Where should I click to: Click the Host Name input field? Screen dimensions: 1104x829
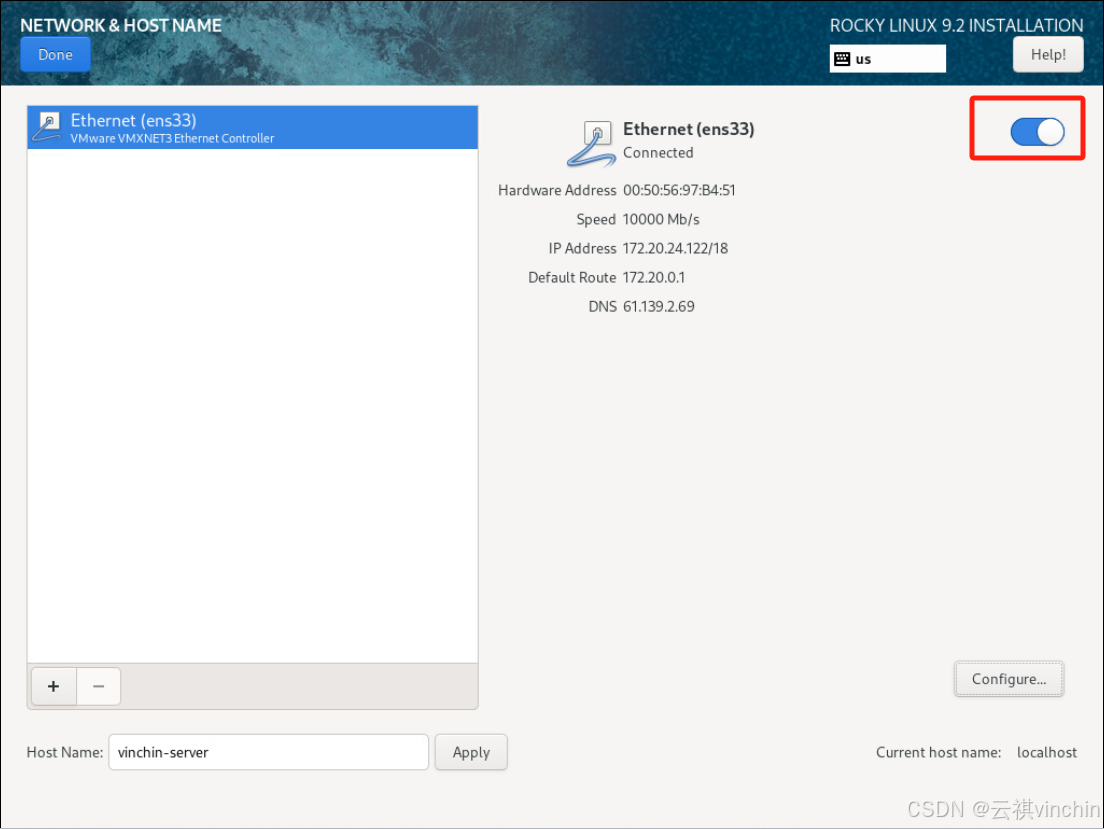(268, 752)
